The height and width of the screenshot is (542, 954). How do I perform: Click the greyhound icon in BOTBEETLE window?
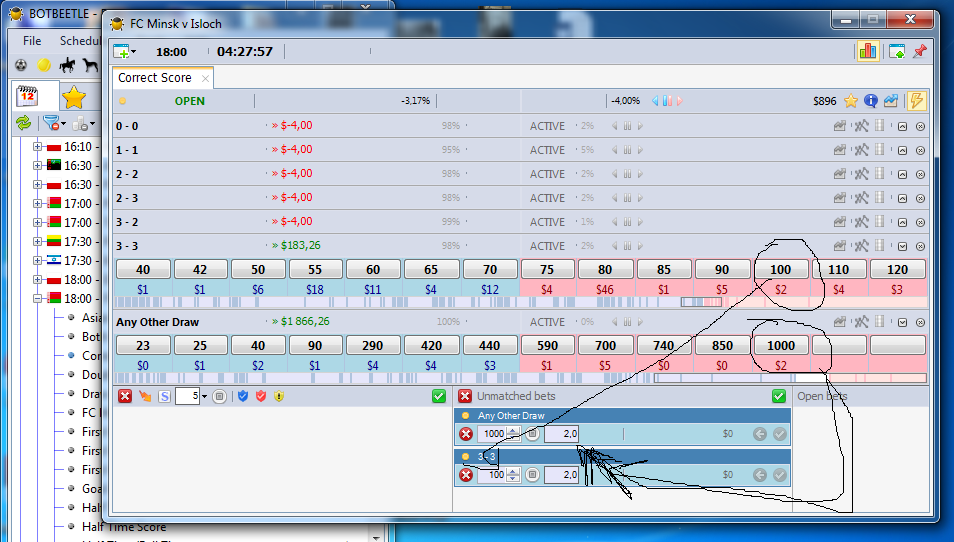(91, 64)
